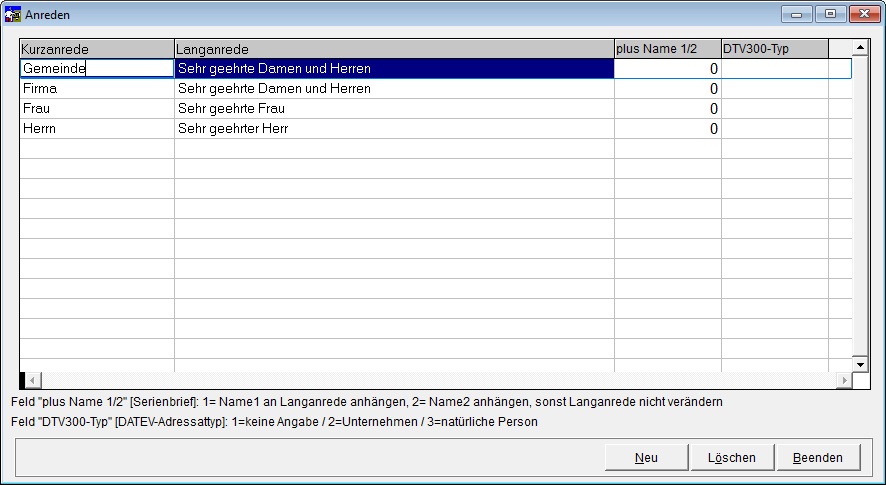Click plus Name value in Frau row

pyautogui.click(x=668, y=109)
